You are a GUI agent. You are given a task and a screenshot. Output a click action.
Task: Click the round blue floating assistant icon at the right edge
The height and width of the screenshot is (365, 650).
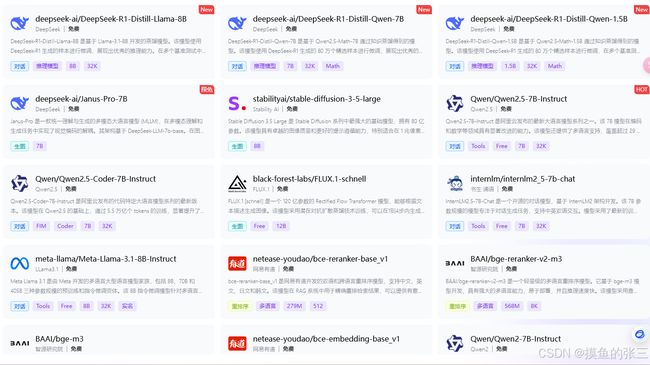point(640,334)
